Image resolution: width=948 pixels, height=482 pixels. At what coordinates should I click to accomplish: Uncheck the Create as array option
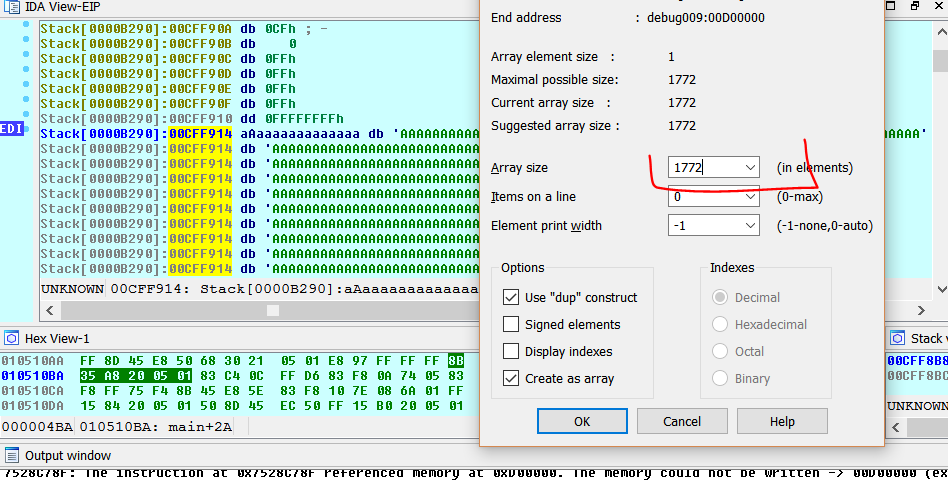pos(511,379)
